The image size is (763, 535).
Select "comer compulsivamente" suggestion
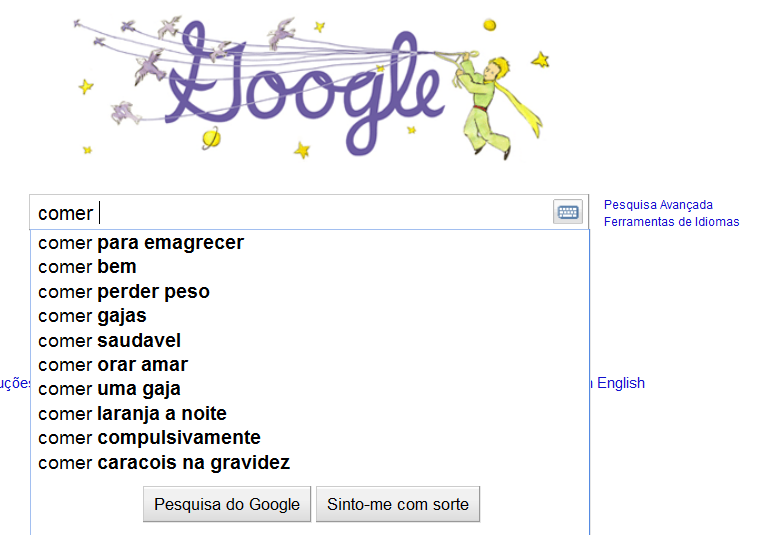point(149,438)
